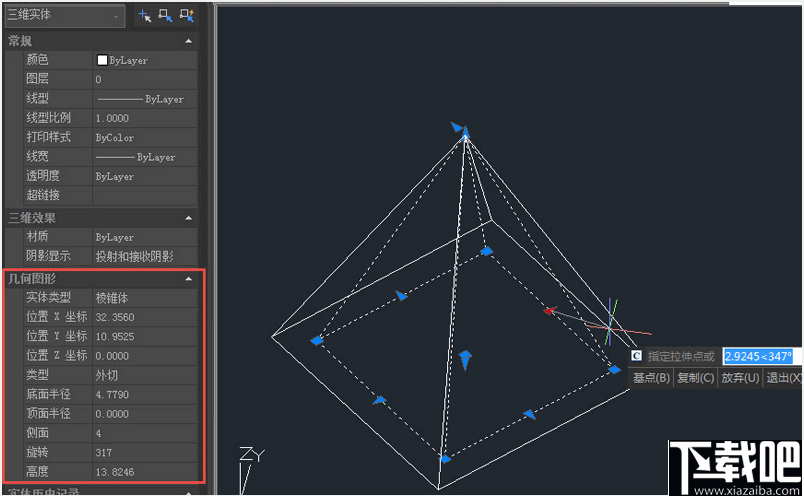Click the apex grip of the pyramid
This screenshot has width=804, height=496.
coord(466,135)
